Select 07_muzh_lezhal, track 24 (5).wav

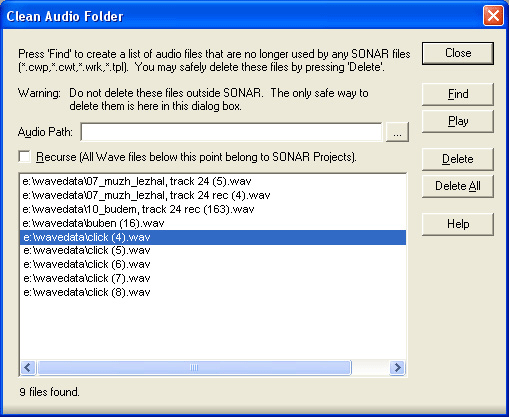[213, 181]
